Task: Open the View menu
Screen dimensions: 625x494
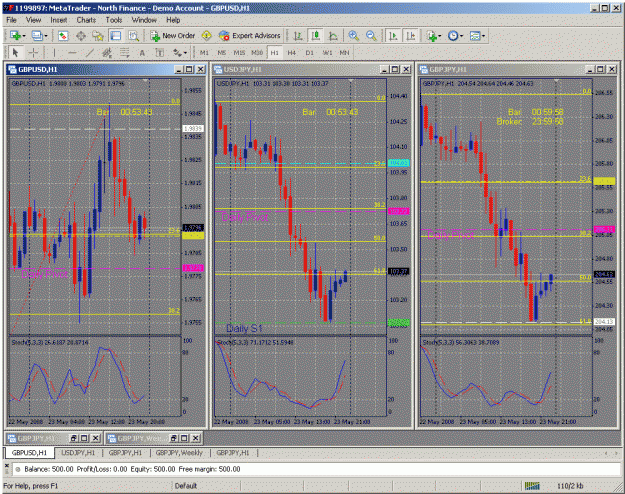Action: (33, 20)
